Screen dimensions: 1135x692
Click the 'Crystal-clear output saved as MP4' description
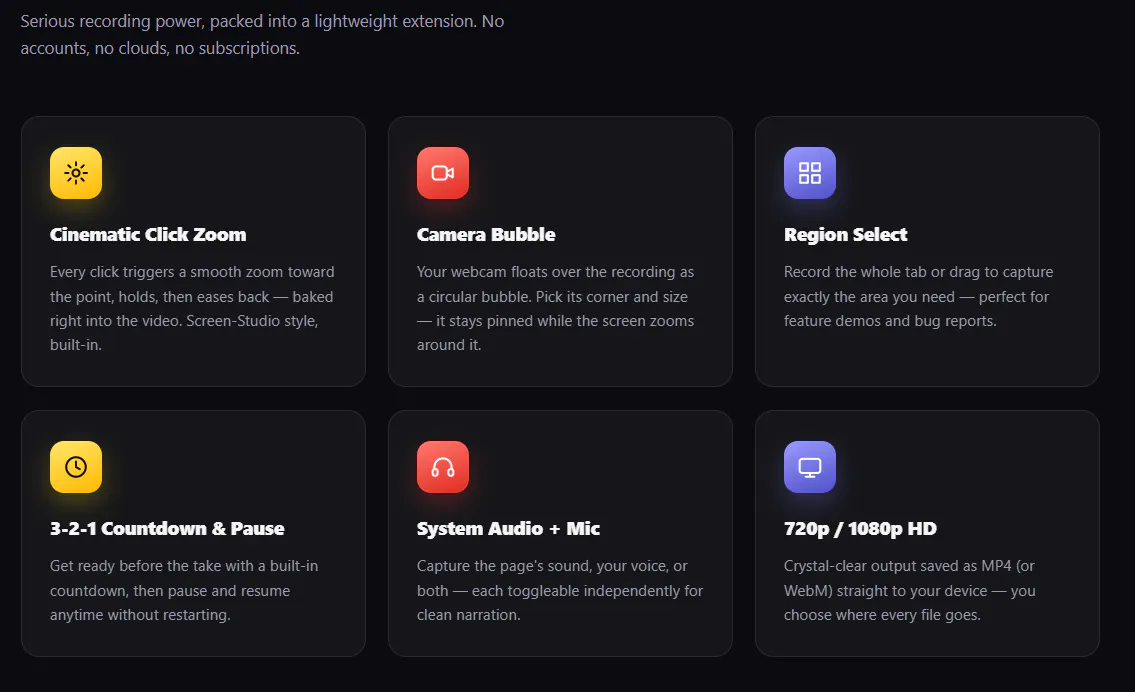click(x=910, y=590)
